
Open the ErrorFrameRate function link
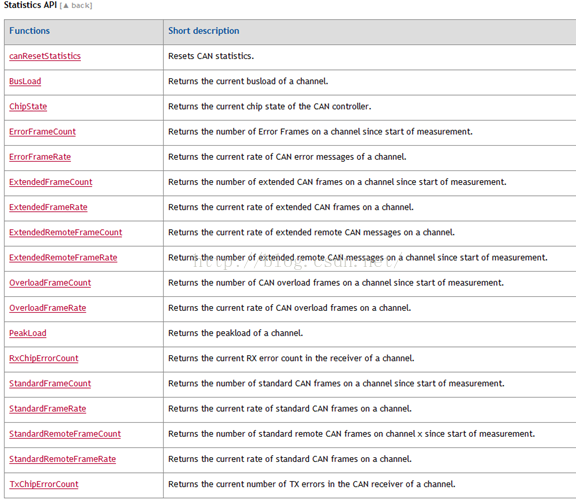point(40,157)
